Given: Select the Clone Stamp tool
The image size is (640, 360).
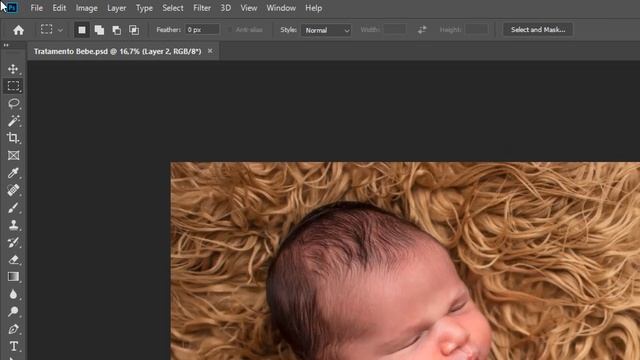Looking at the screenshot, I should pyautogui.click(x=13, y=225).
